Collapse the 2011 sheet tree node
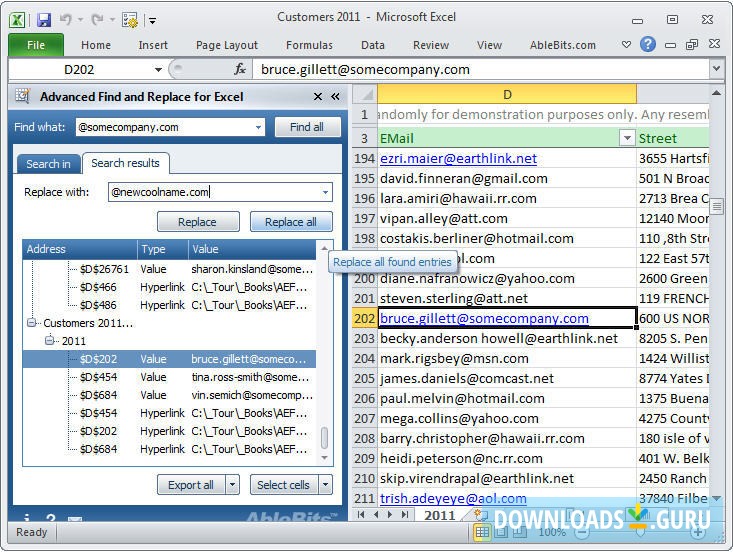The width and height of the screenshot is (733, 552). [x=50, y=340]
